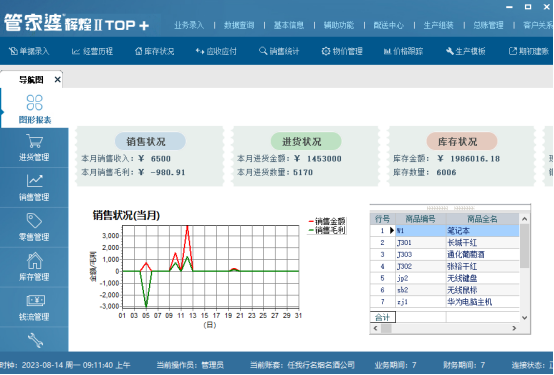554x375 pixels.
Task: Open the 库存管理 house icon
Action: point(34,260)
